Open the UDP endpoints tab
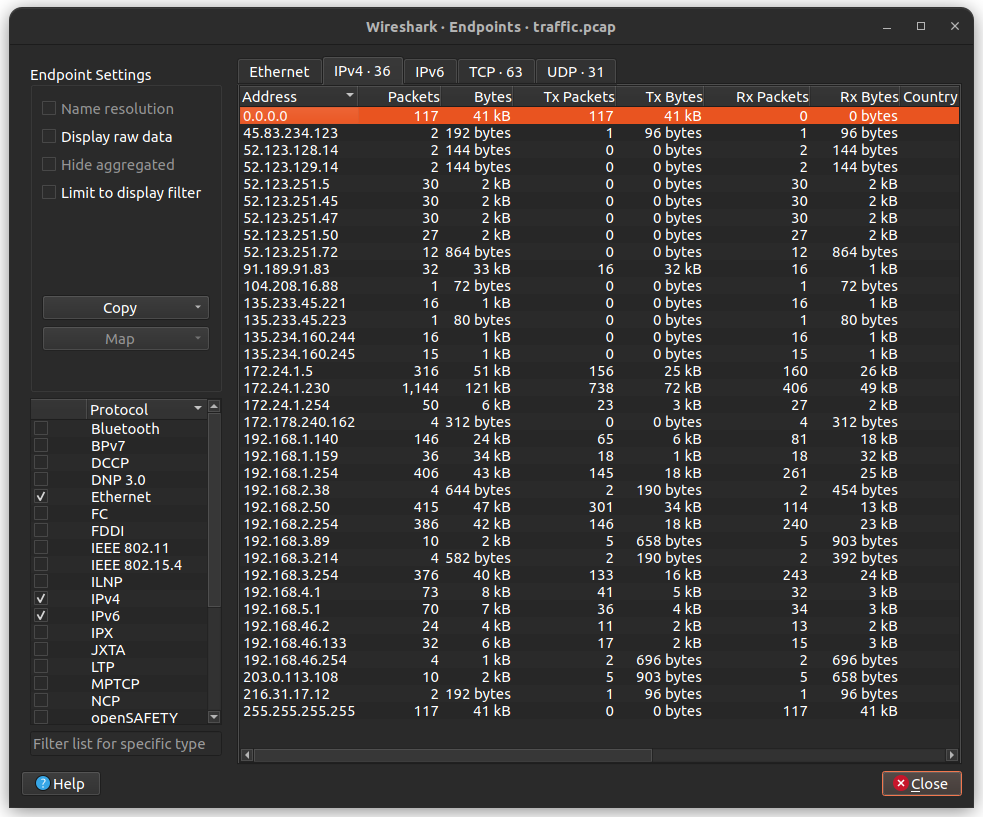The height and width of the screenshot is (817, 983). tap(574, 71)
